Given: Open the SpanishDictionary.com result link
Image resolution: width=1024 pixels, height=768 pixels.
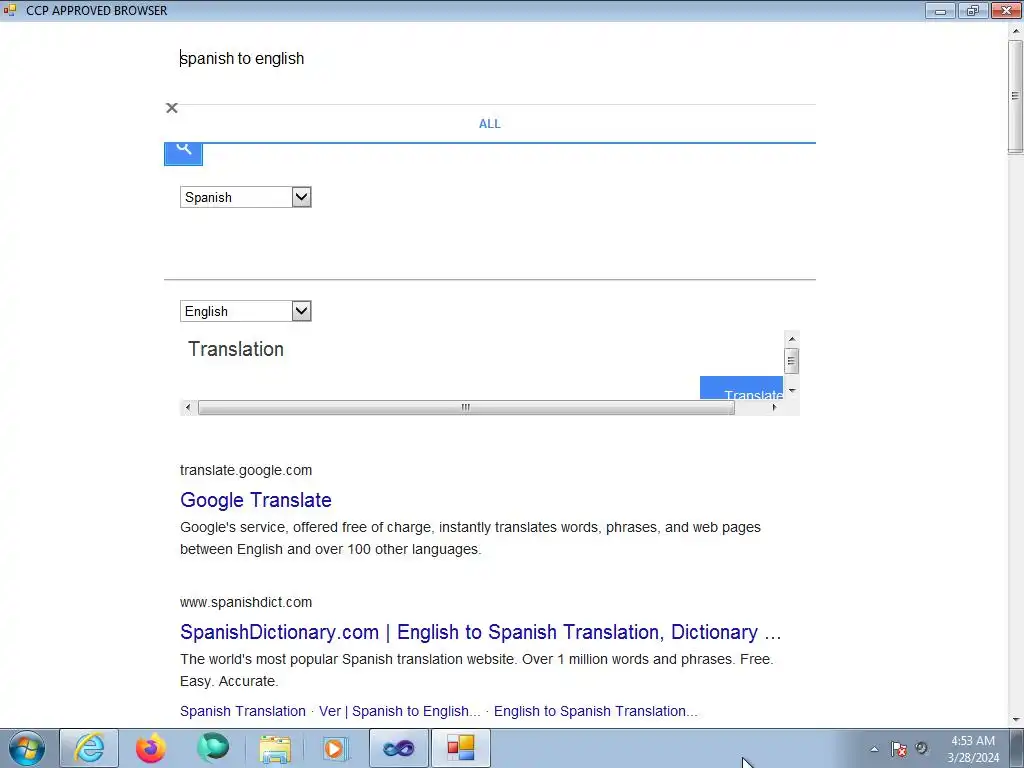Looking at the screenshot, I should click(x=481, y=632).
